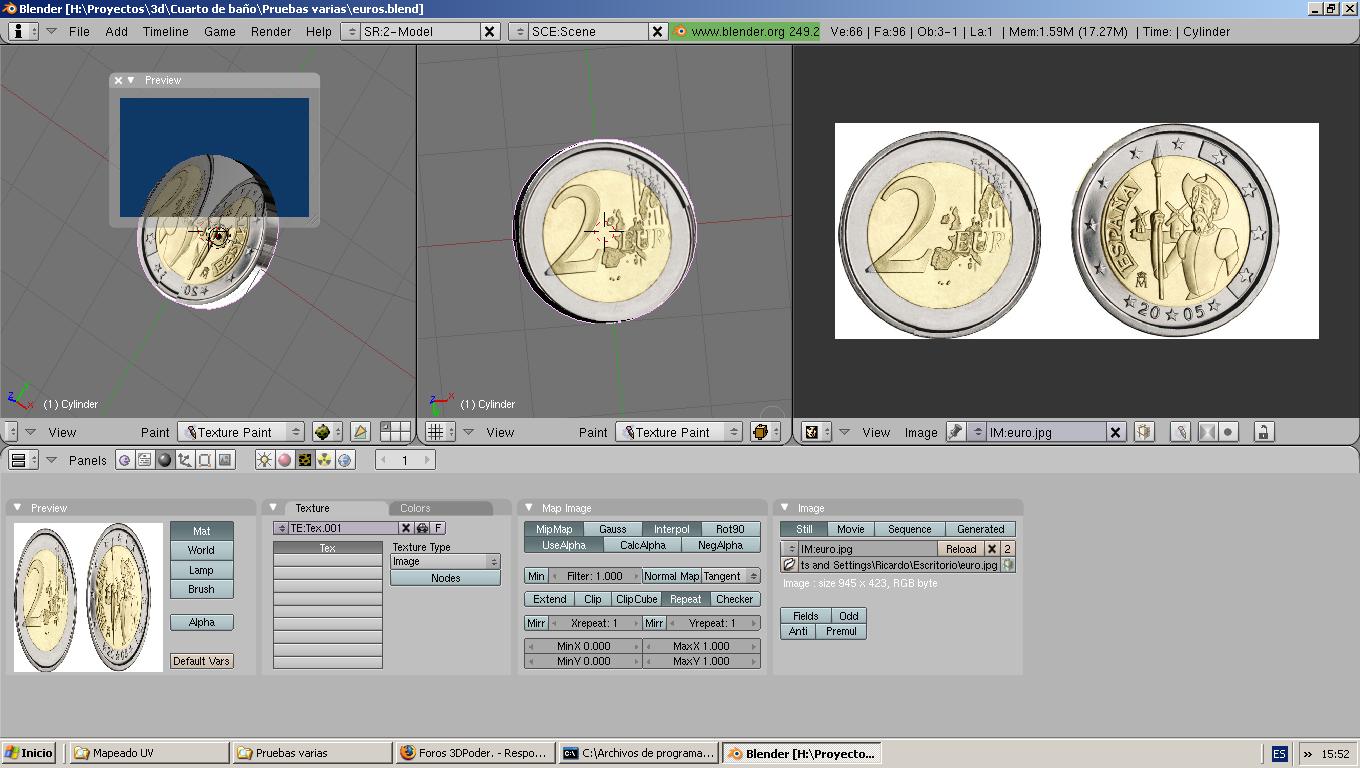Click the auto-name car icon next to TE:Tex.001
Image resolution: width=1360 pixels, height=768 pixels.
pyautogui.click(x=422, y=528)
